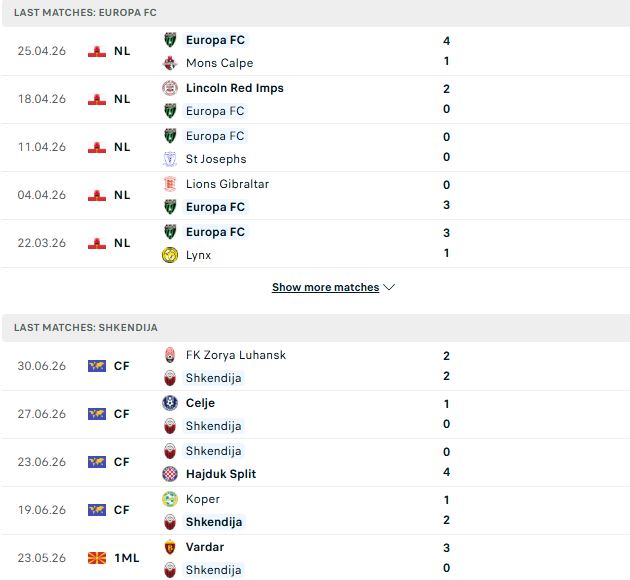Expand list with Show more matches
The image size is (630, 580).
(x=325, y=287)
